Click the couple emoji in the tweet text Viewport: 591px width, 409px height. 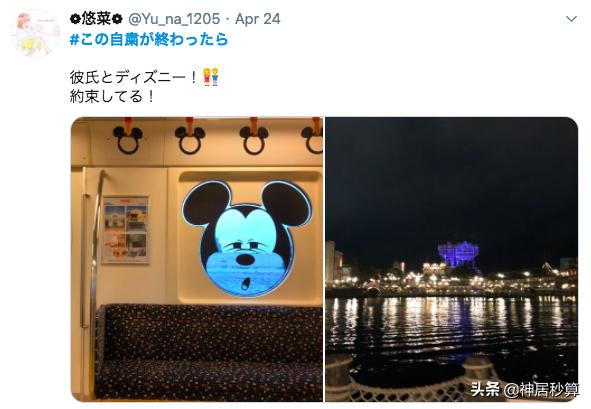pos(211,77)
